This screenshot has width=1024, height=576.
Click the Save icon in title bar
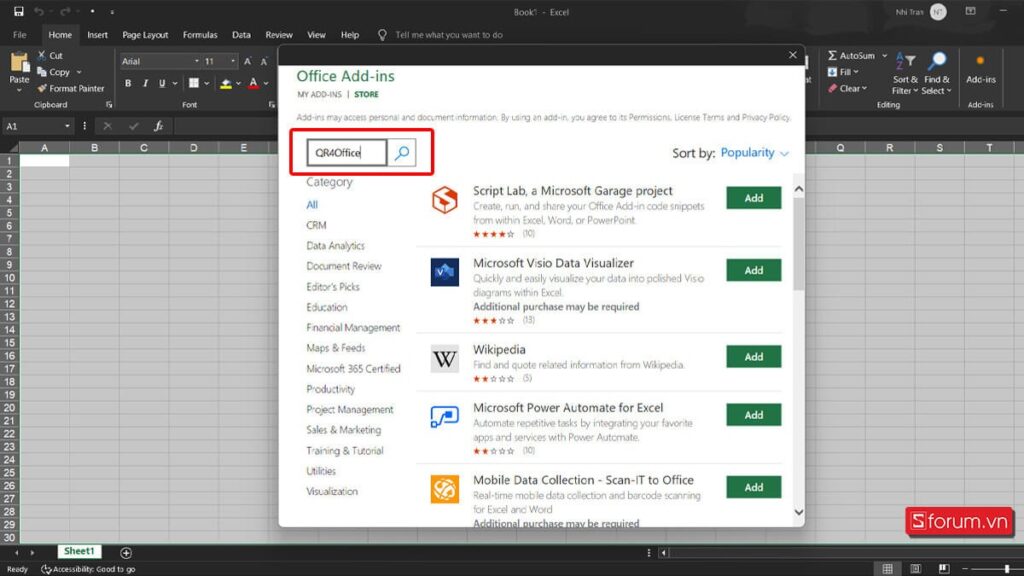coord(18,12)
